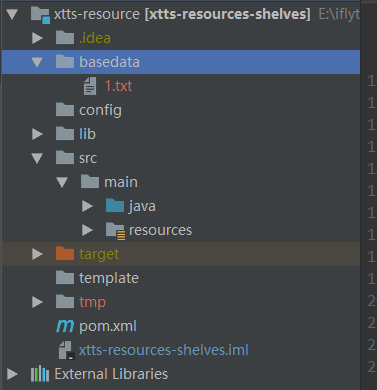This screenshot has width=377, height=390.
Task: Click the template folder icon
Action: click(65, 278)
